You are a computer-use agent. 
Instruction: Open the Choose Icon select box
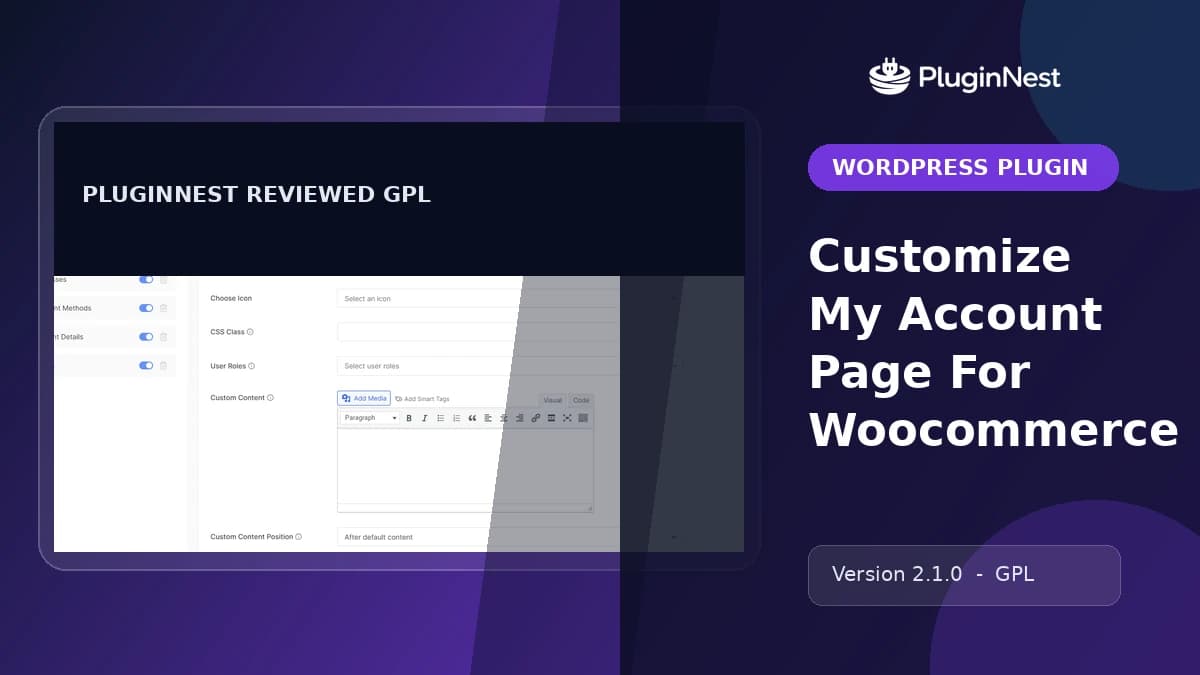coord(510,299)
